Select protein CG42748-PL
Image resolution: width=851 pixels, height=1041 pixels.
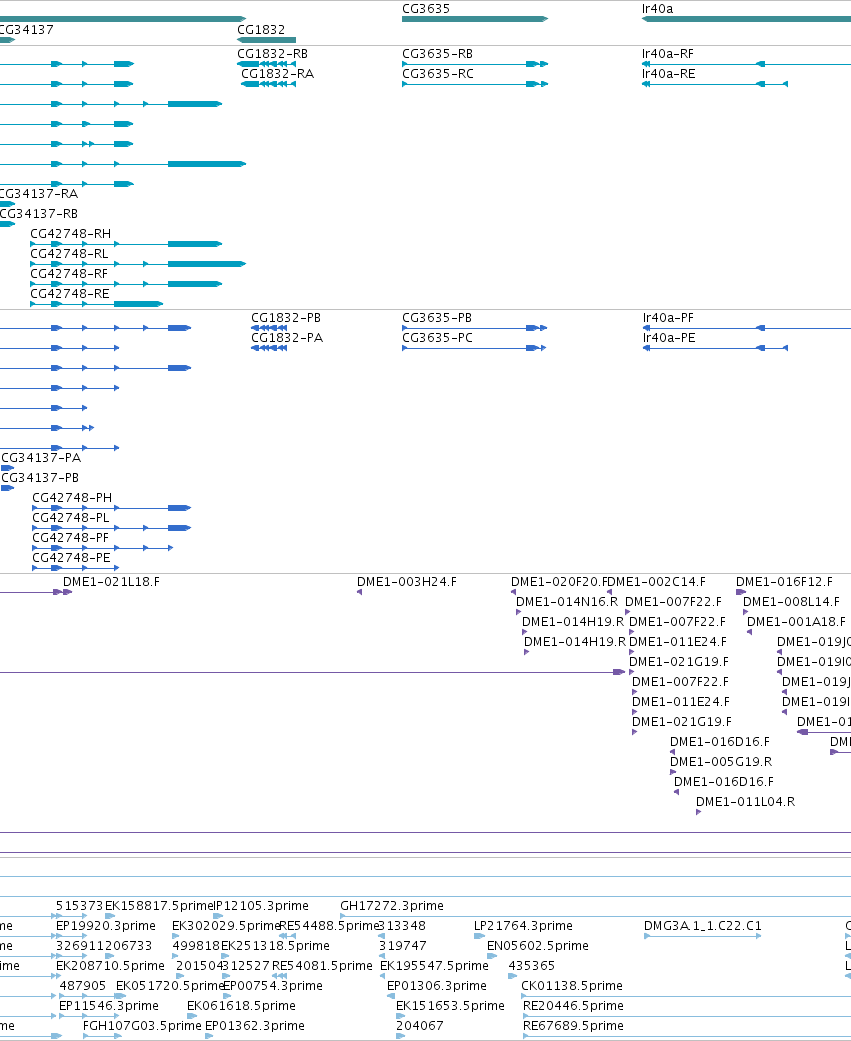pos(71,518)
